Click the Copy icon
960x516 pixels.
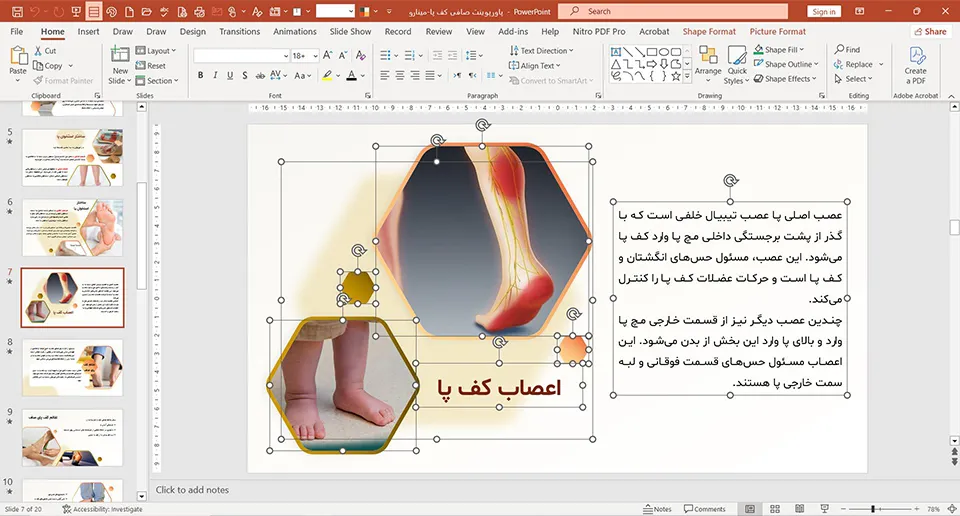tap(39, 65)
